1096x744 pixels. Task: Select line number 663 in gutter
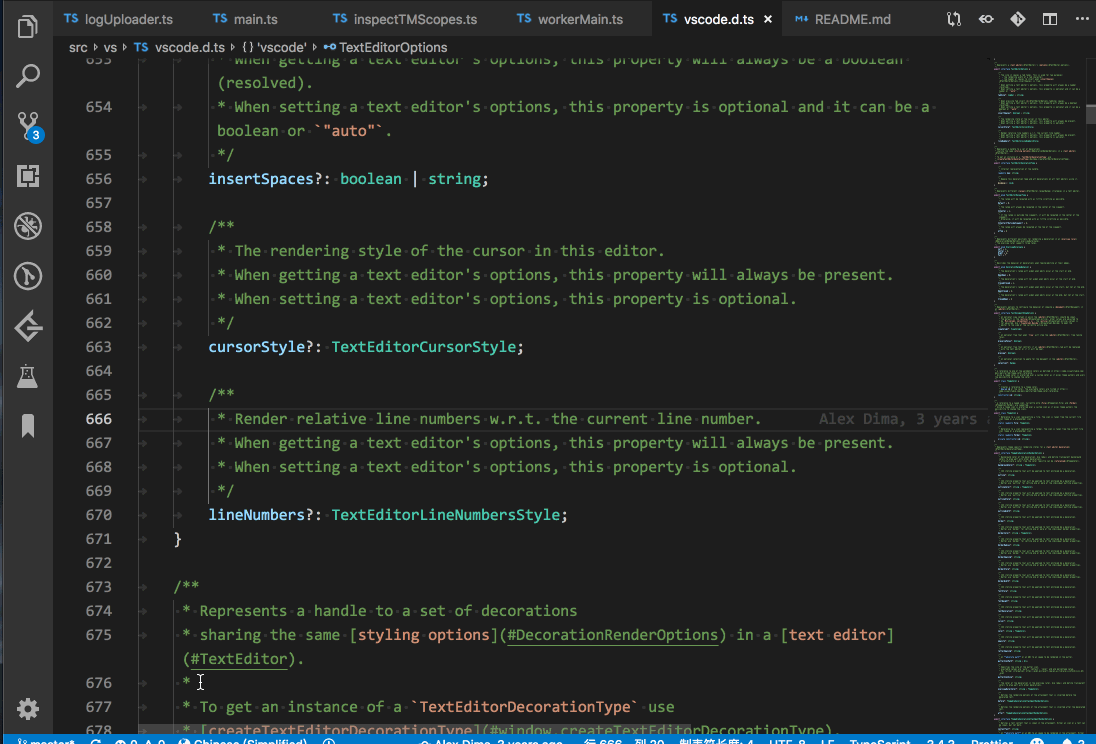coord(99,347)
